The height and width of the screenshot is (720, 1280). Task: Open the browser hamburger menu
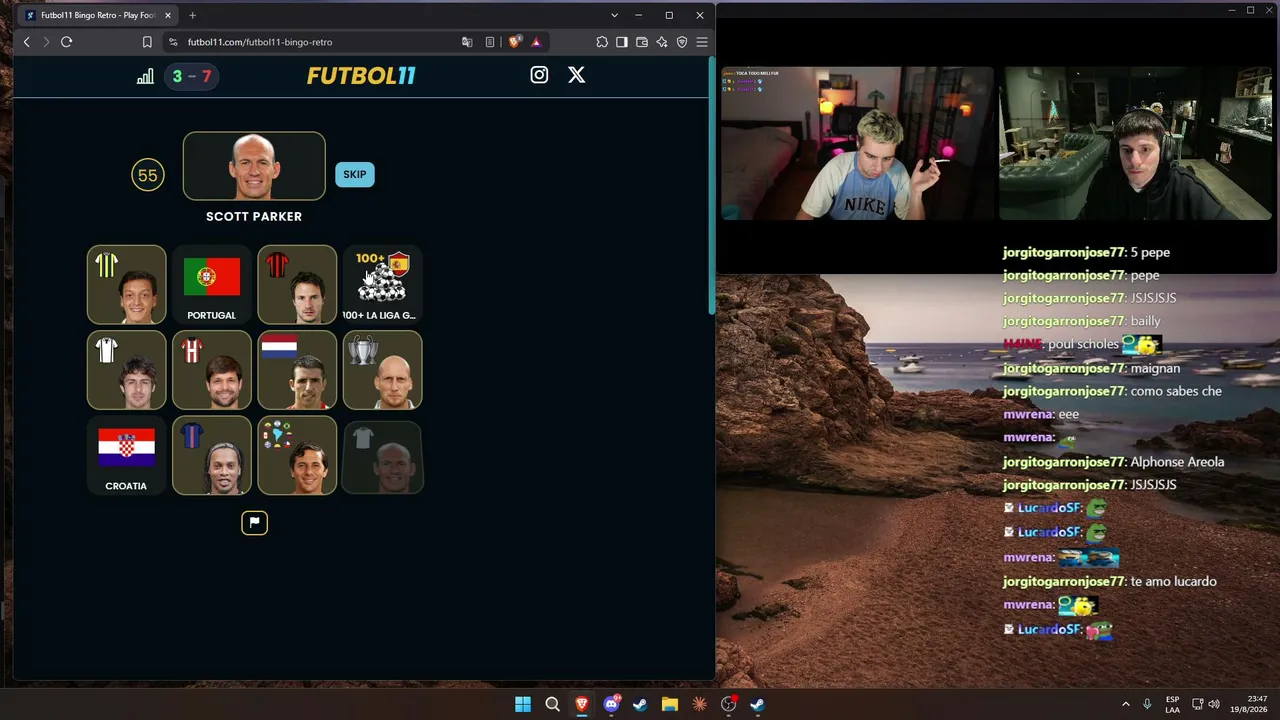coord(702,42)
